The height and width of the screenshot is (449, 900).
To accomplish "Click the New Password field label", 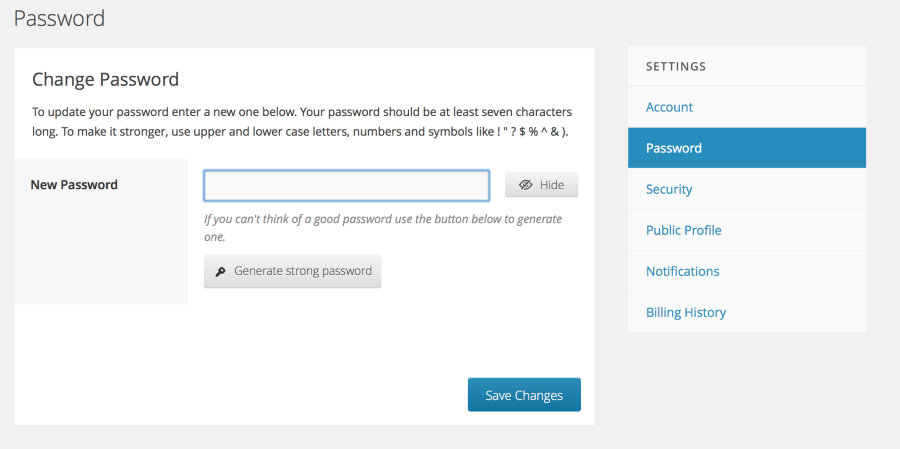I will tap(74, 185).
